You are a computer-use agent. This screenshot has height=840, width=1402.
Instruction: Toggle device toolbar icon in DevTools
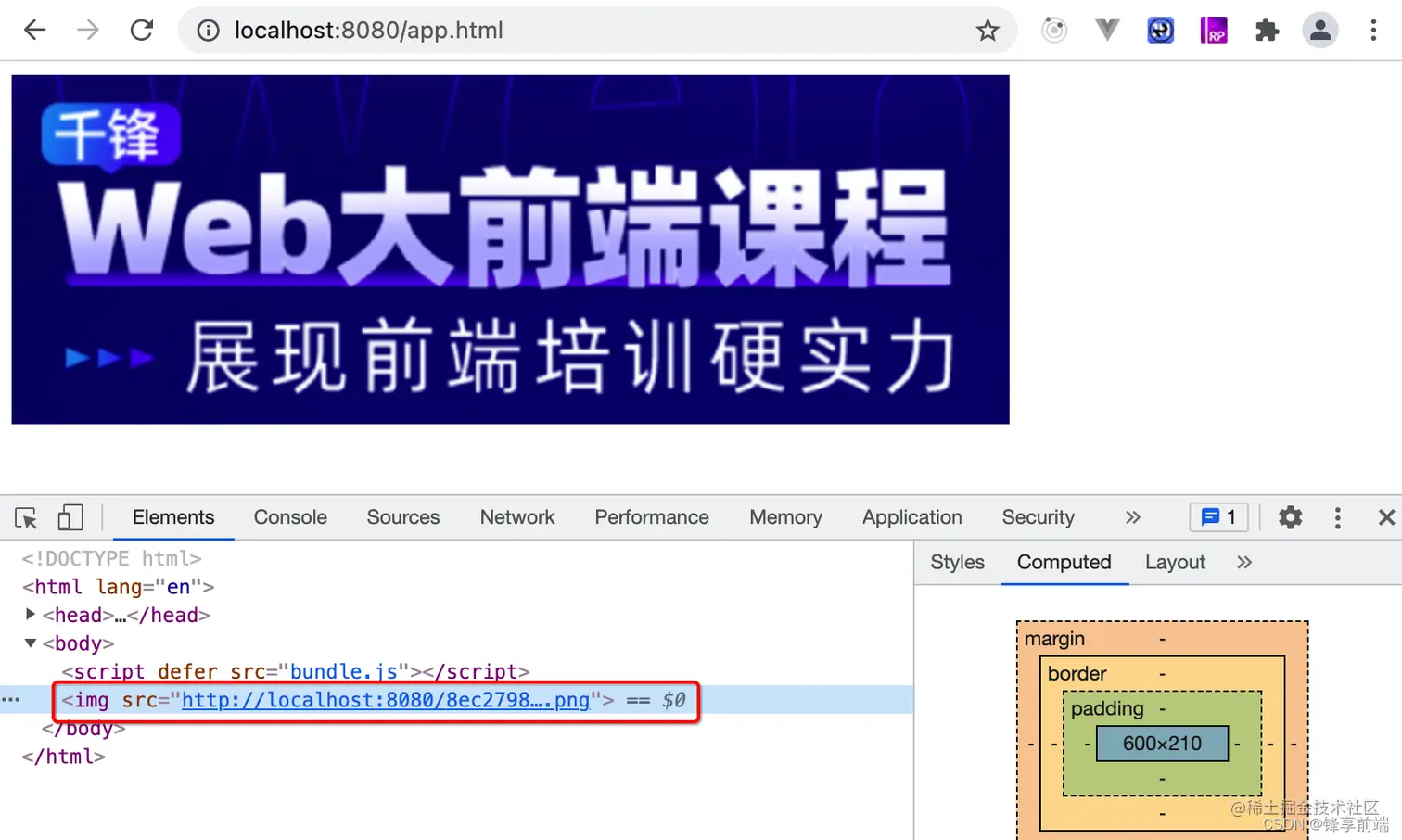click(70, 517)
